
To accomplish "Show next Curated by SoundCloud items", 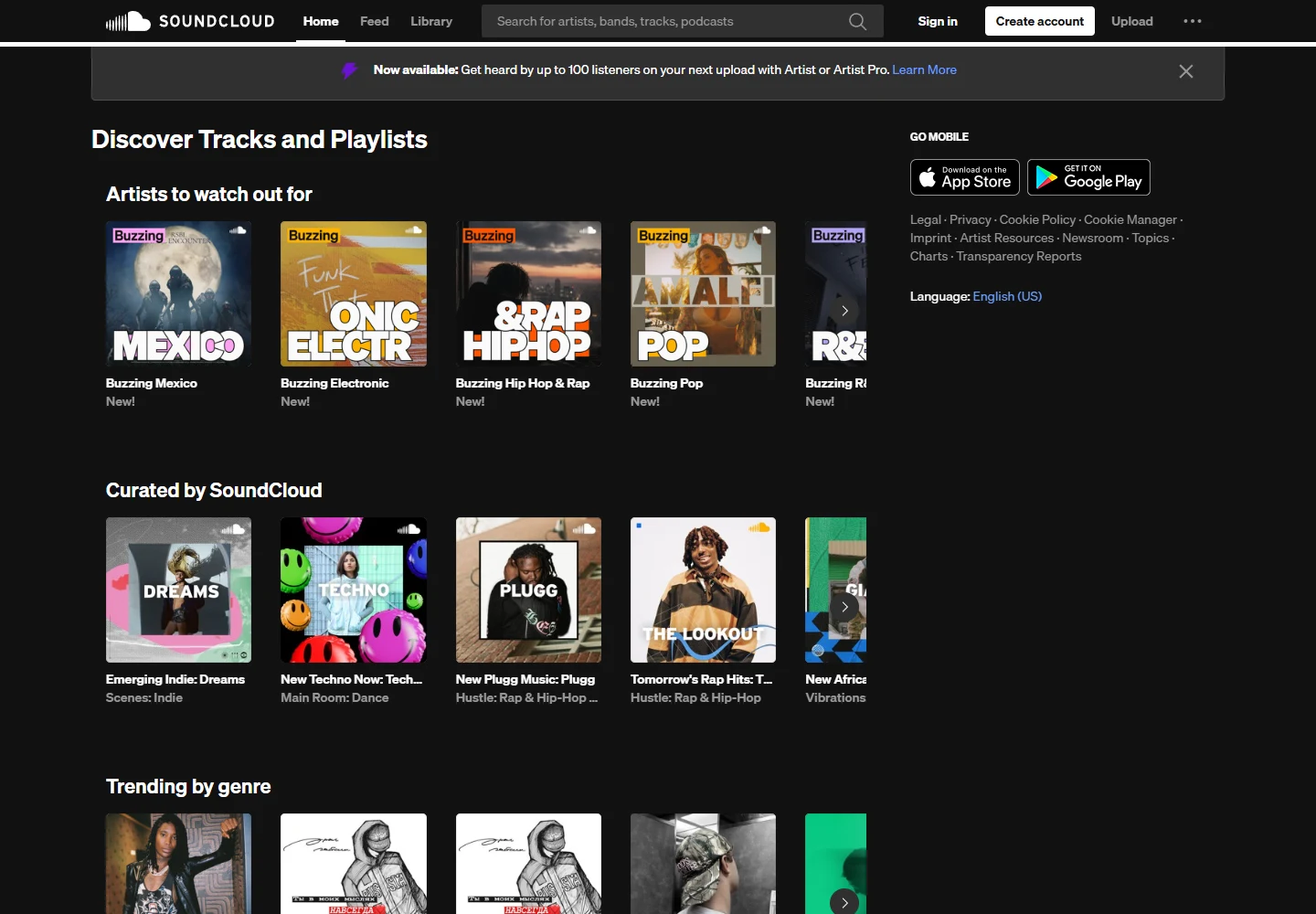I will point(844,607).
